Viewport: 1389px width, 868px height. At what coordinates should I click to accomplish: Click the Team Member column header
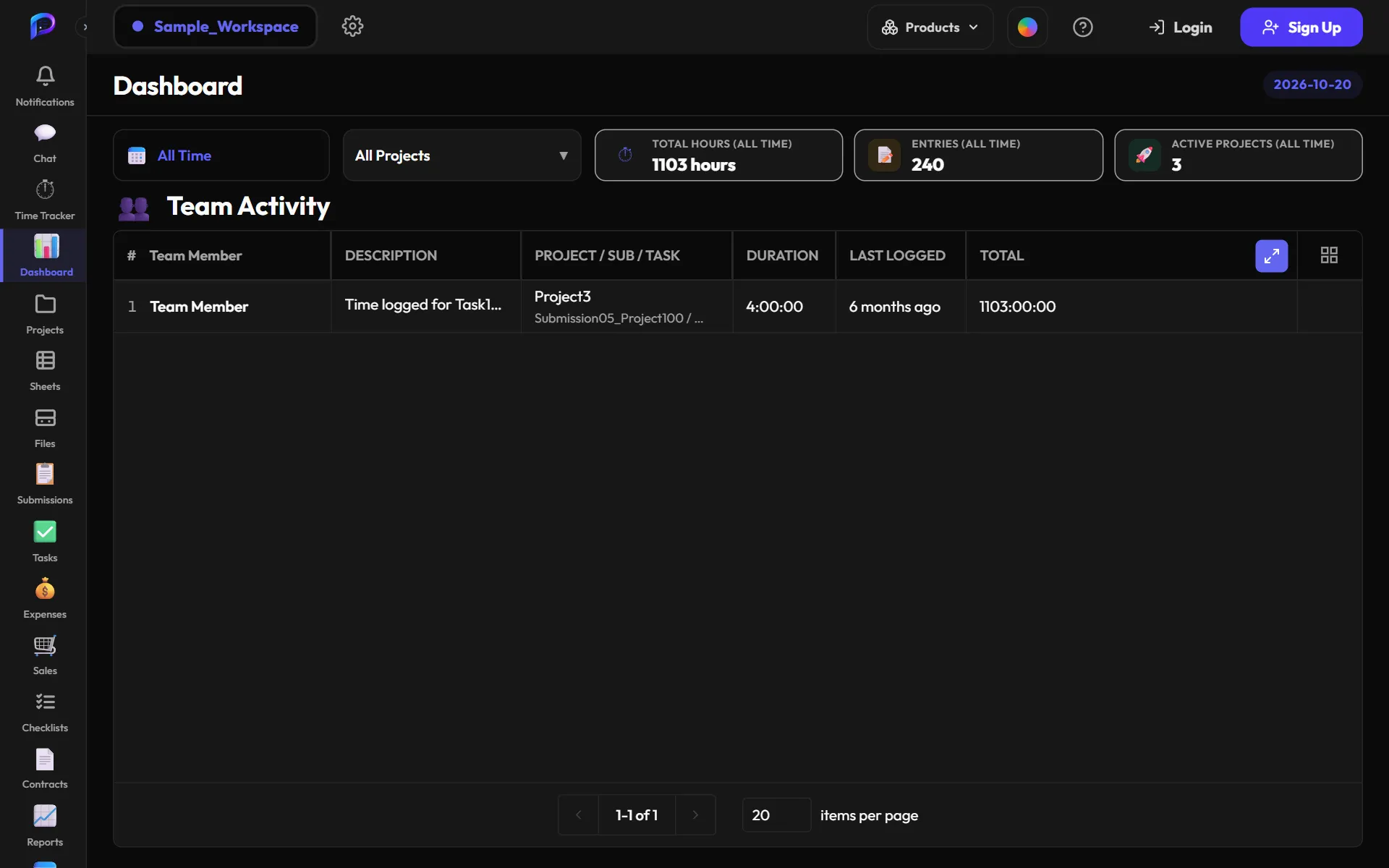pos(195,256)
